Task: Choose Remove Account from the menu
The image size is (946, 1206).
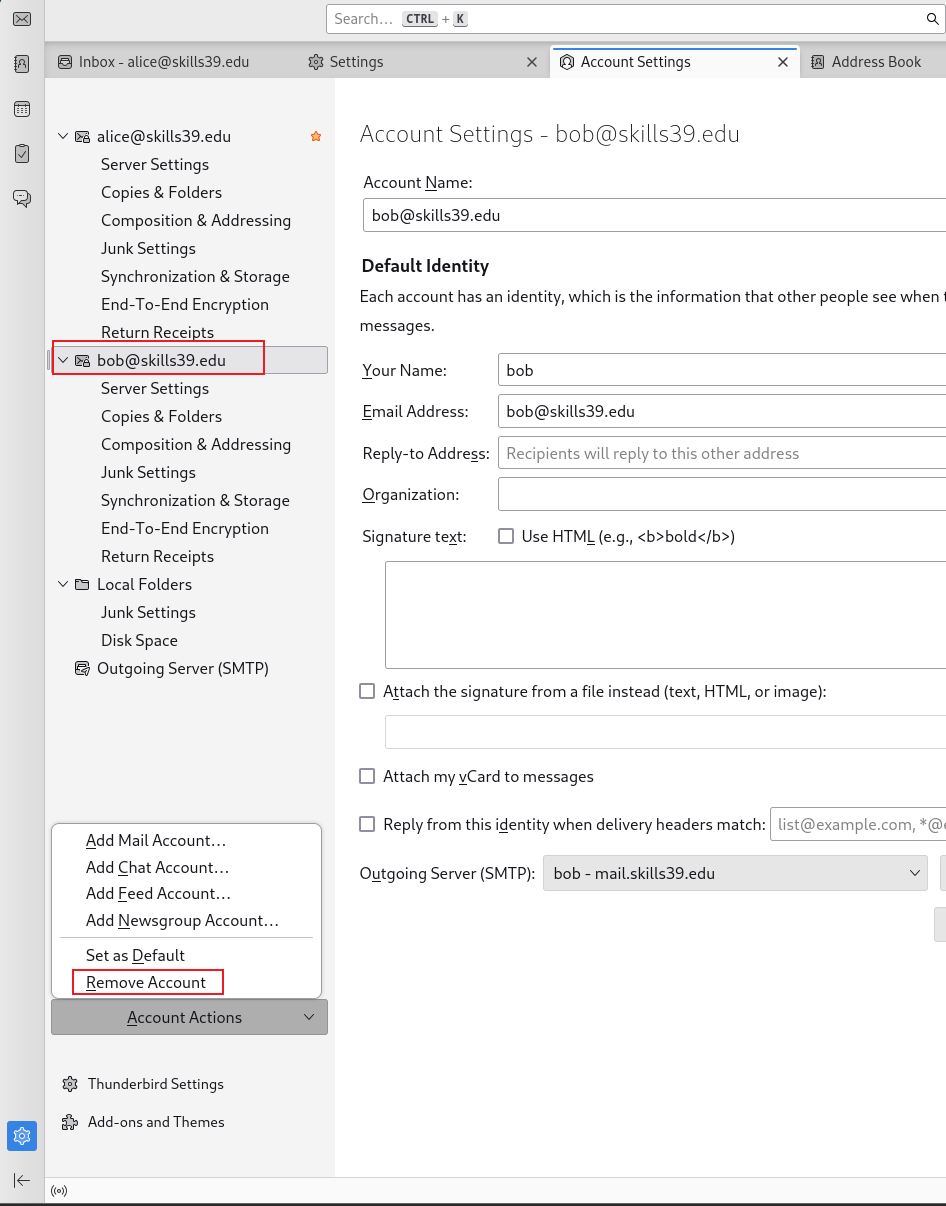Action: (147, 982)
